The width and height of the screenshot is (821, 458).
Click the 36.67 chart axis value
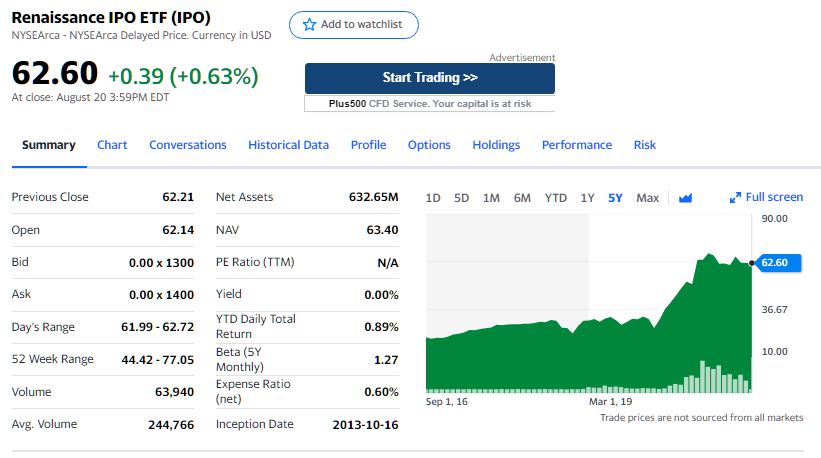click(774, 310)
